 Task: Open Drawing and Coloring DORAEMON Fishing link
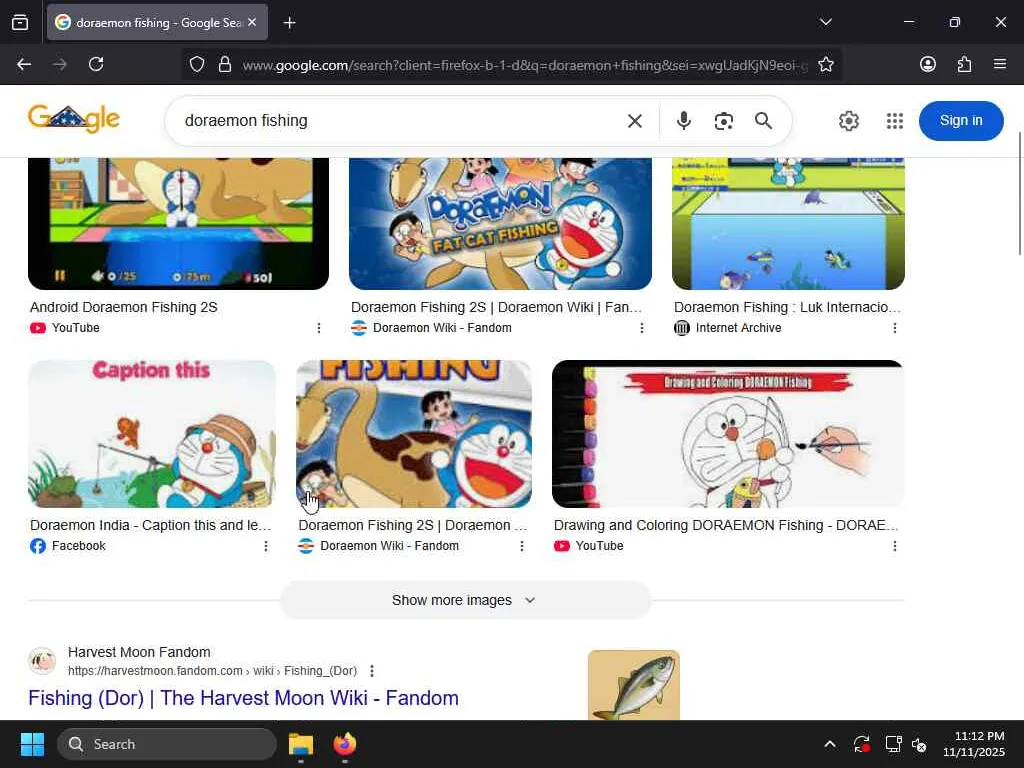[726, 525]
